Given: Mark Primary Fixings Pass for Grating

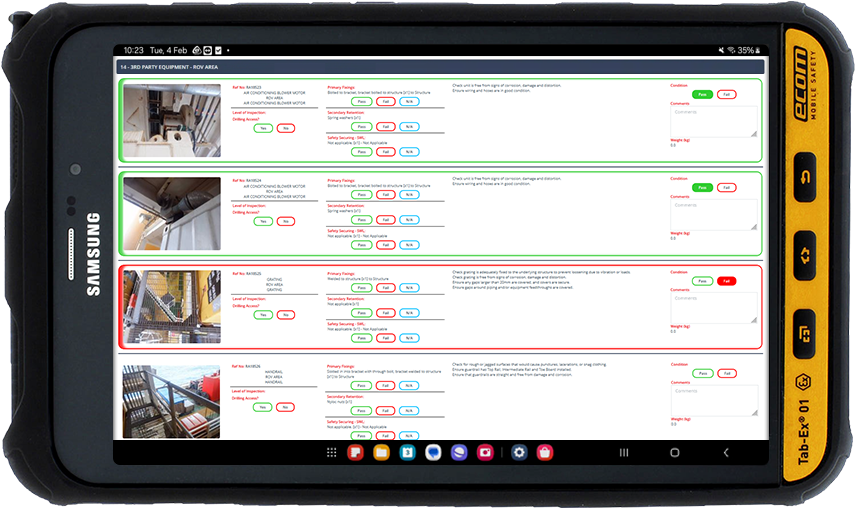Looking at the screenshot, I should tap(361, 288).
